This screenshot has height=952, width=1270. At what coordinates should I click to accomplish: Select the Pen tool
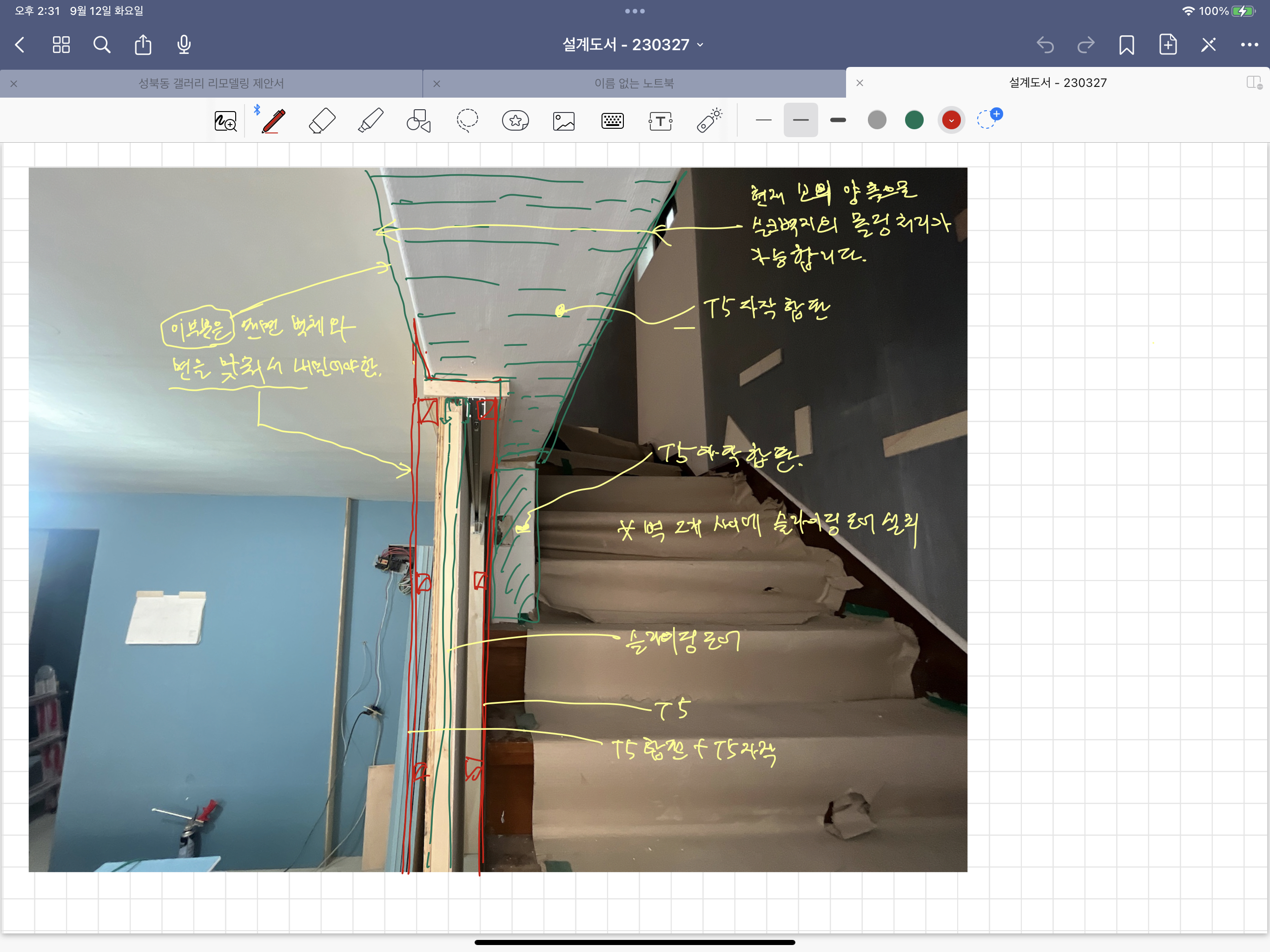point(274,120)
